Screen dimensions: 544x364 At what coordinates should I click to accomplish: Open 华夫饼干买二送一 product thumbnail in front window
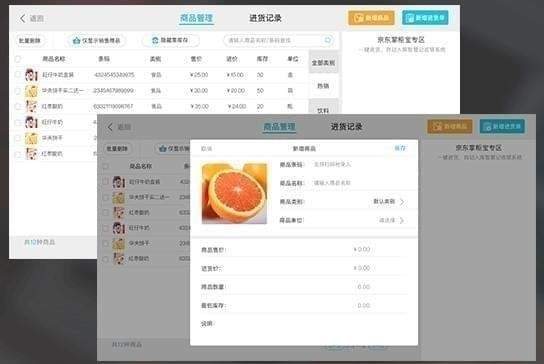[119, 197]
